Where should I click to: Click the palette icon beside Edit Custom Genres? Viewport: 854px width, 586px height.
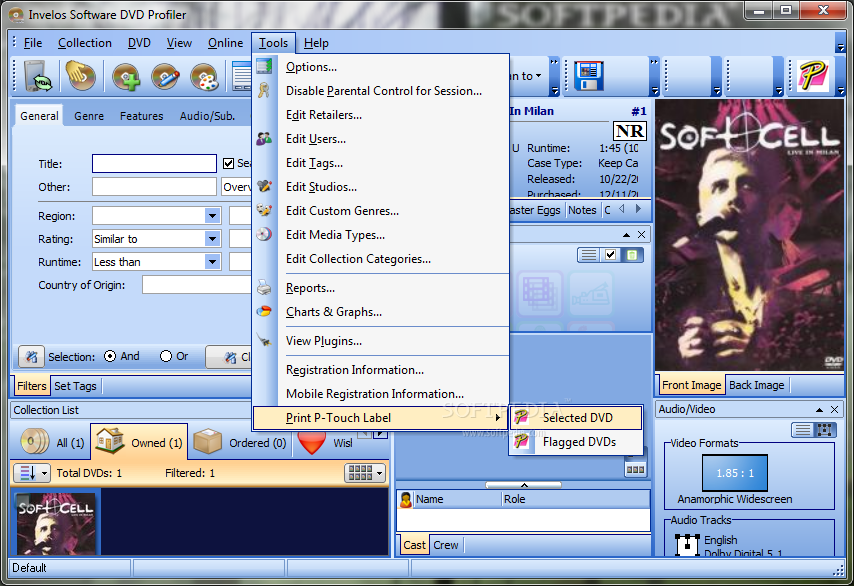point(264,210)
